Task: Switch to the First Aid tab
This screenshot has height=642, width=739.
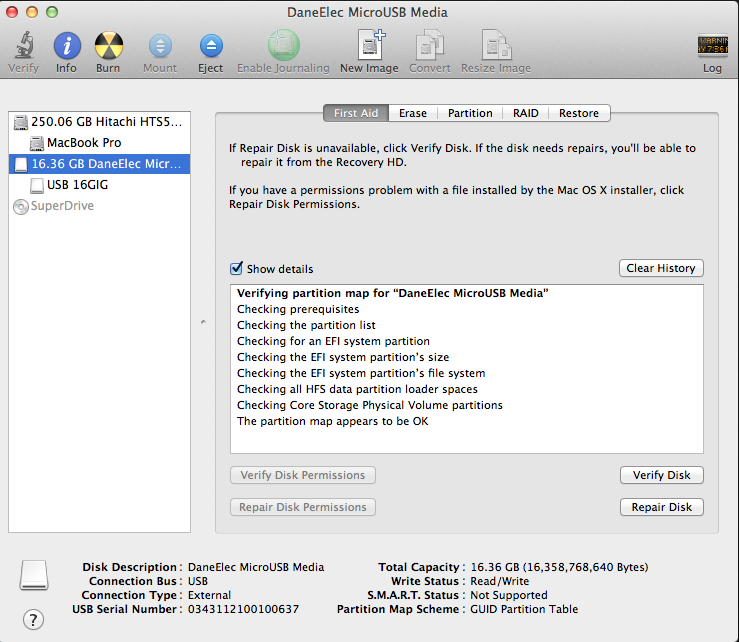Action: [x=356, y=113]
